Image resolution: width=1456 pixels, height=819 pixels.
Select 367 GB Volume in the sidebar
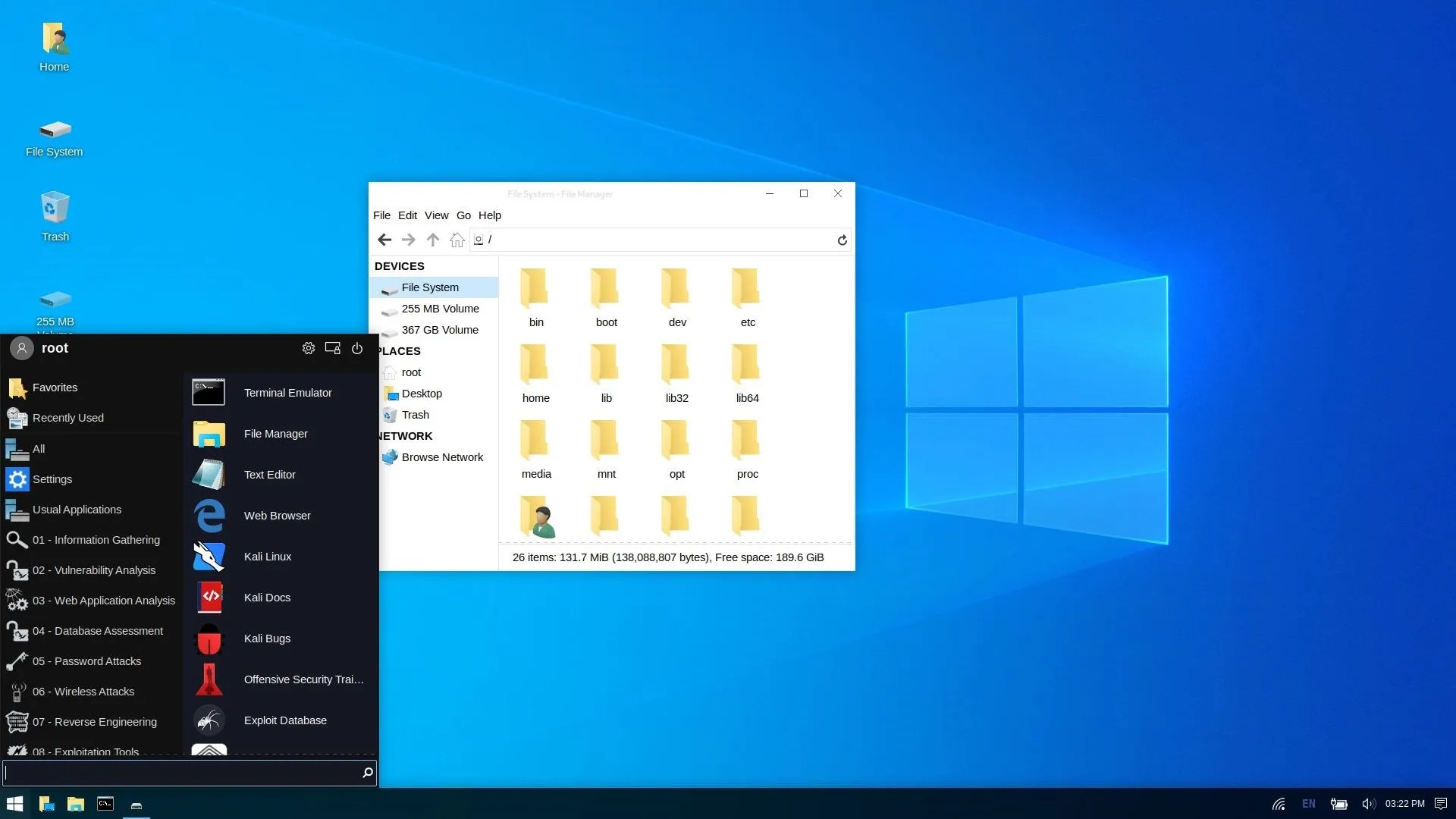435,330
